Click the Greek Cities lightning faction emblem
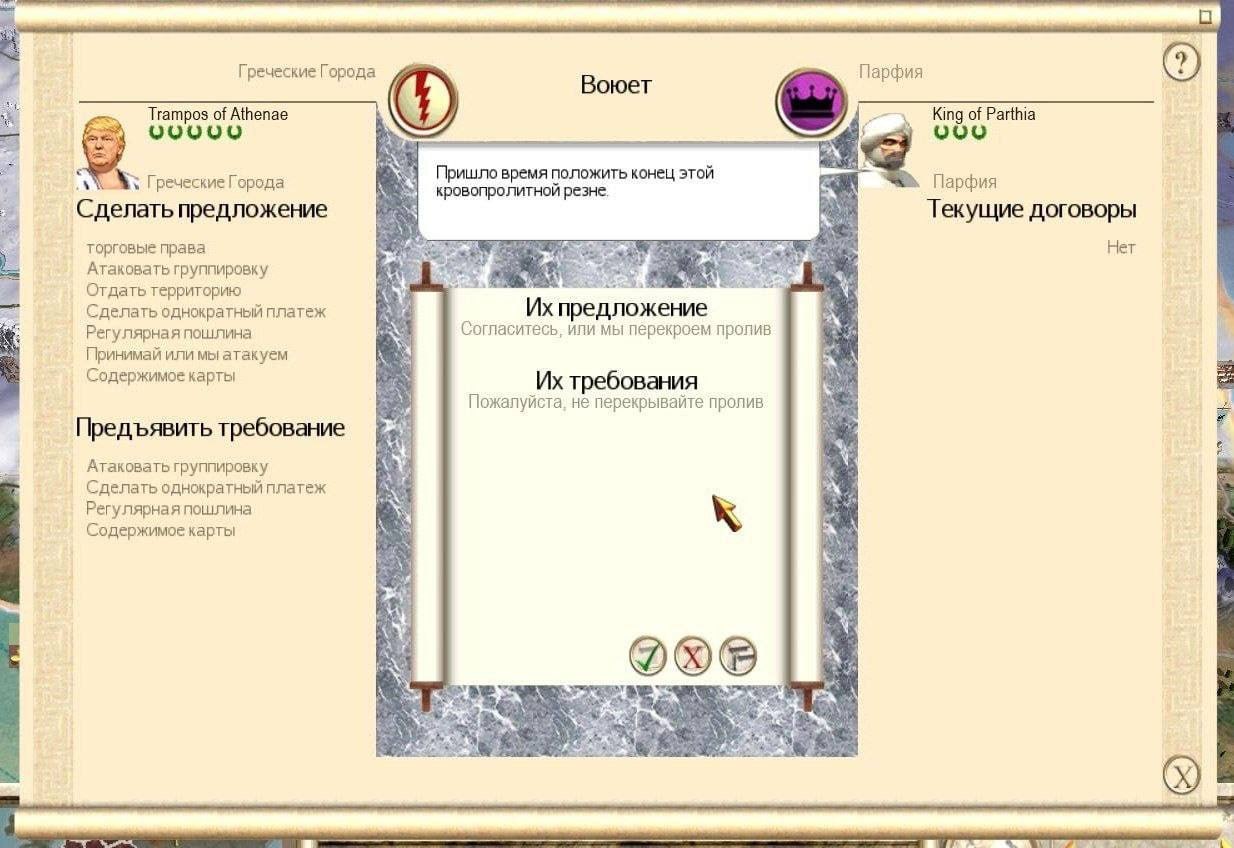 point(423,100)
